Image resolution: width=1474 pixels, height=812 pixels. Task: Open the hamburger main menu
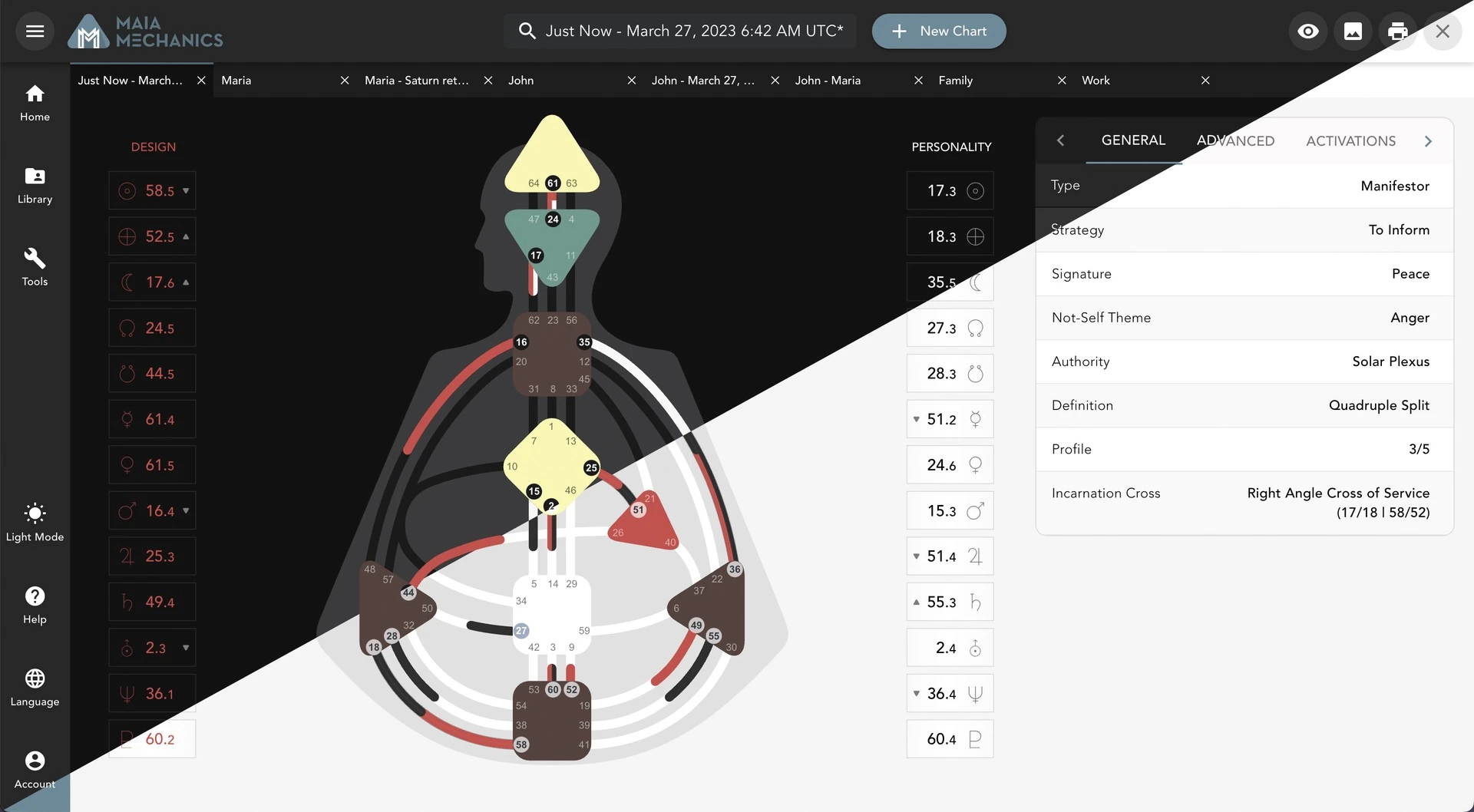(35, 31)
